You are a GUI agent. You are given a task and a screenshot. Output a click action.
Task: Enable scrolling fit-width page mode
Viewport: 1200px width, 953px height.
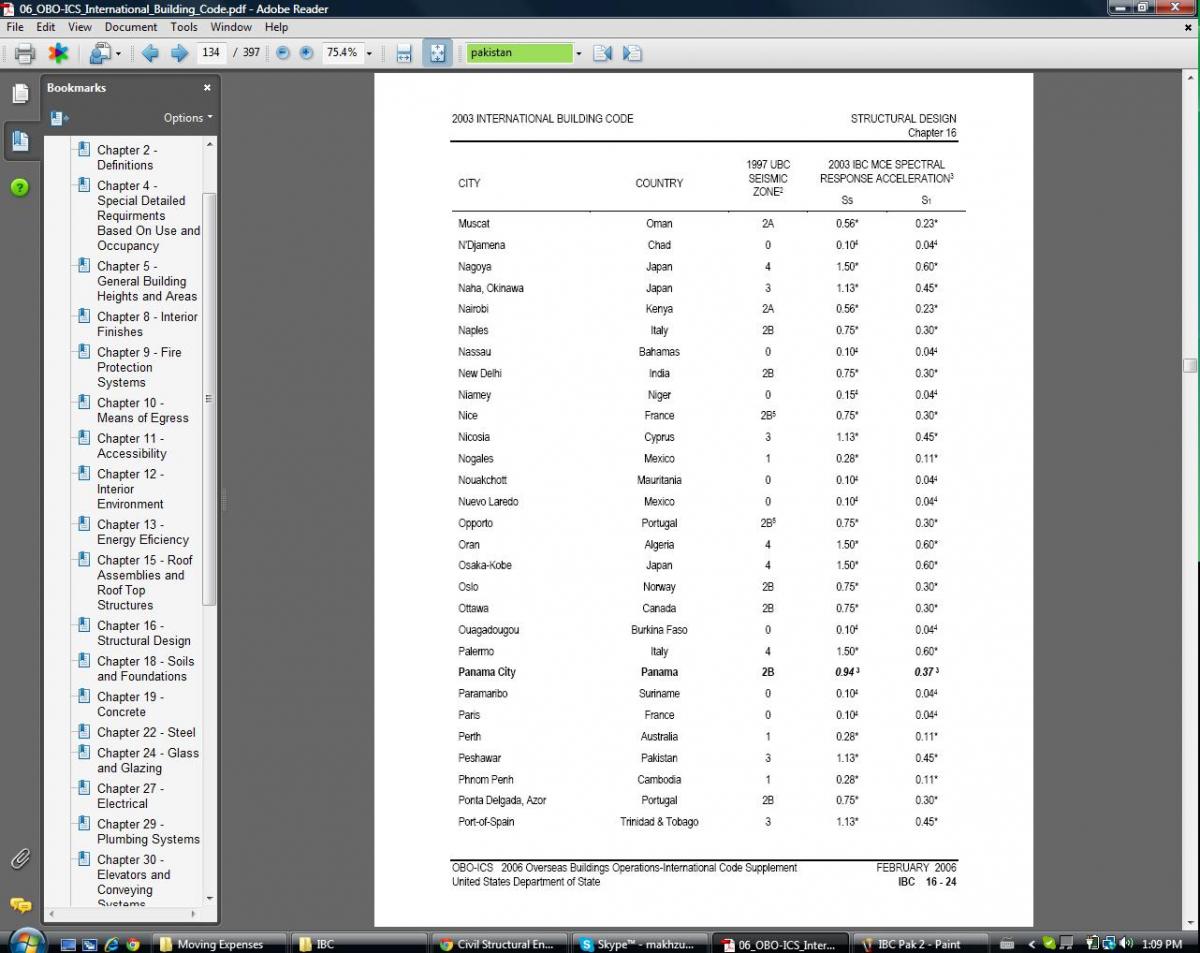[404, 53]
